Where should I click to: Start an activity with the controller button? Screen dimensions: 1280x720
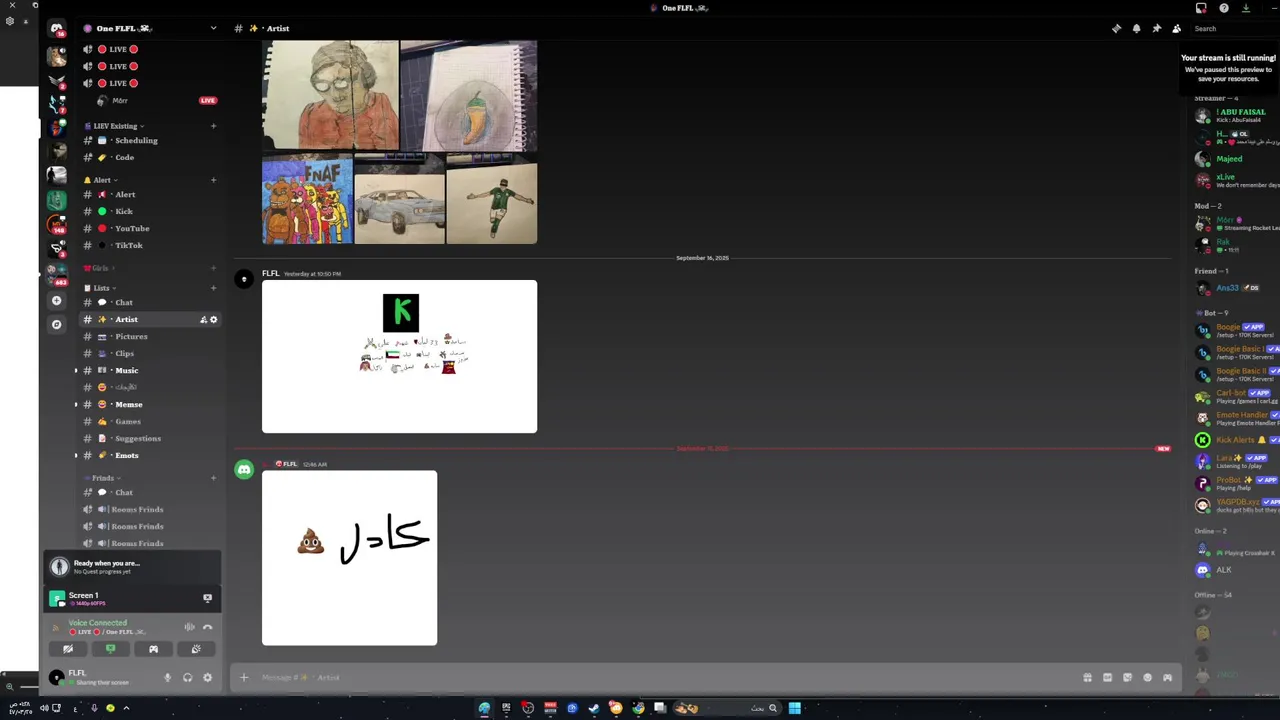(153, 649)
